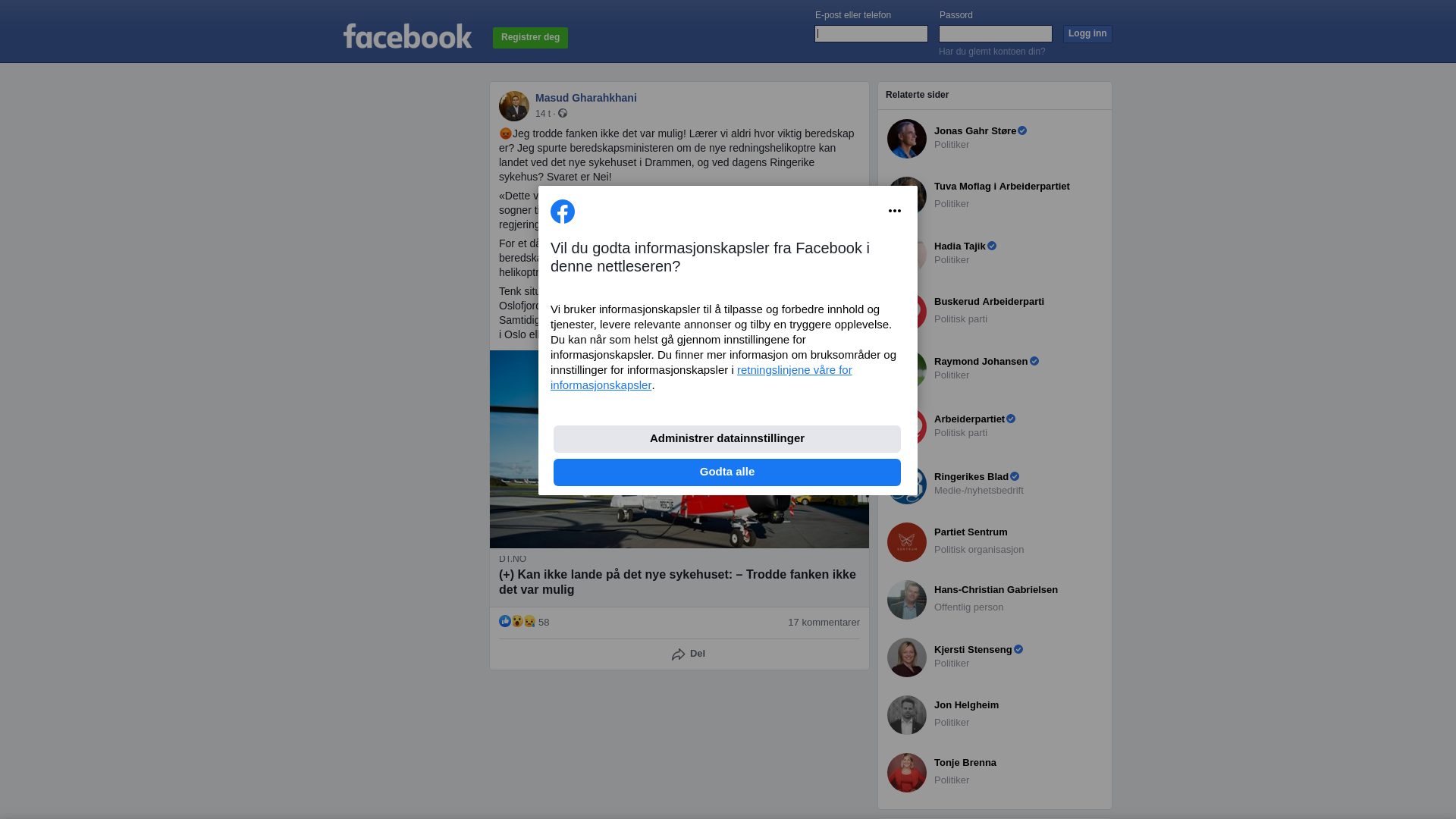Click the Registrer deg button

pos(530,38)
